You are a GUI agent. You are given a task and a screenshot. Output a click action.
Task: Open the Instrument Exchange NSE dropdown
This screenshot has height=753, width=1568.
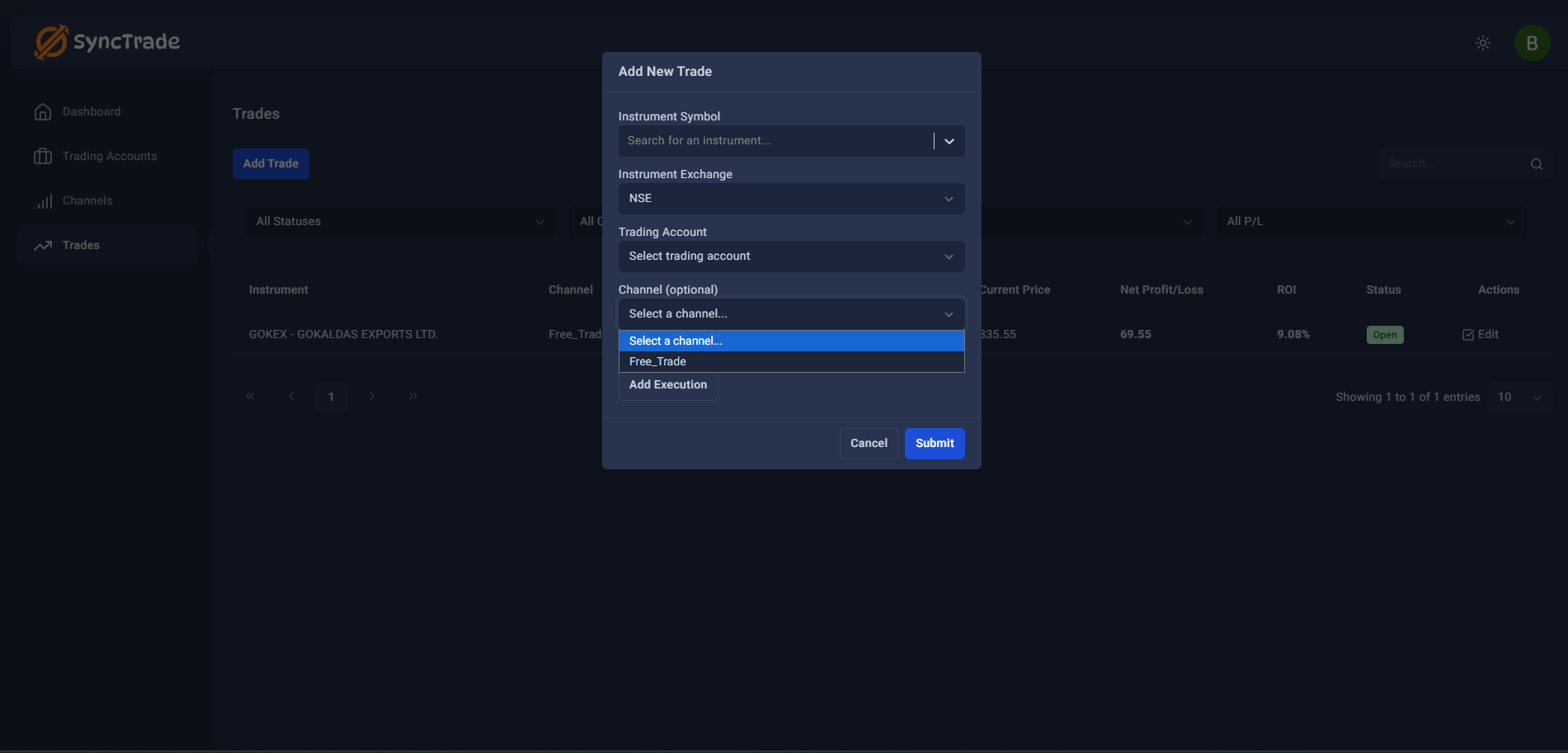tap(790, 199)
